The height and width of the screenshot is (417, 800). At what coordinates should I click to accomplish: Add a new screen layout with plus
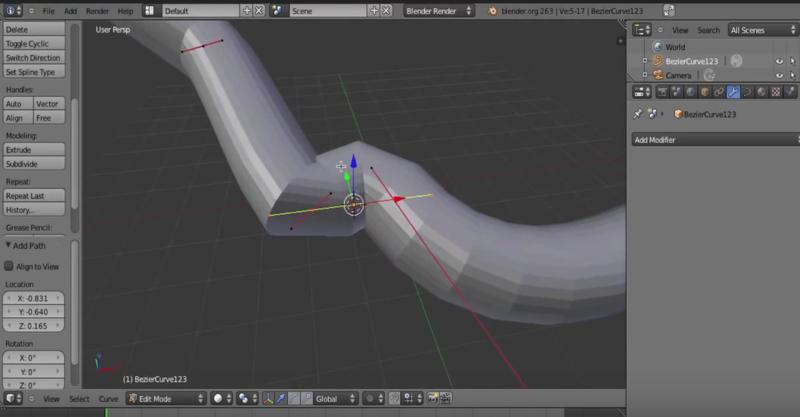[246, 11]
